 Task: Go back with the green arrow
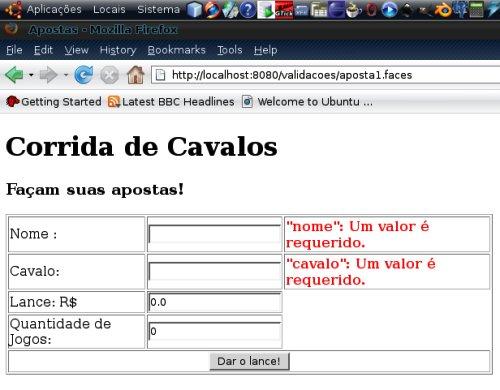click(x=14, y=75)
